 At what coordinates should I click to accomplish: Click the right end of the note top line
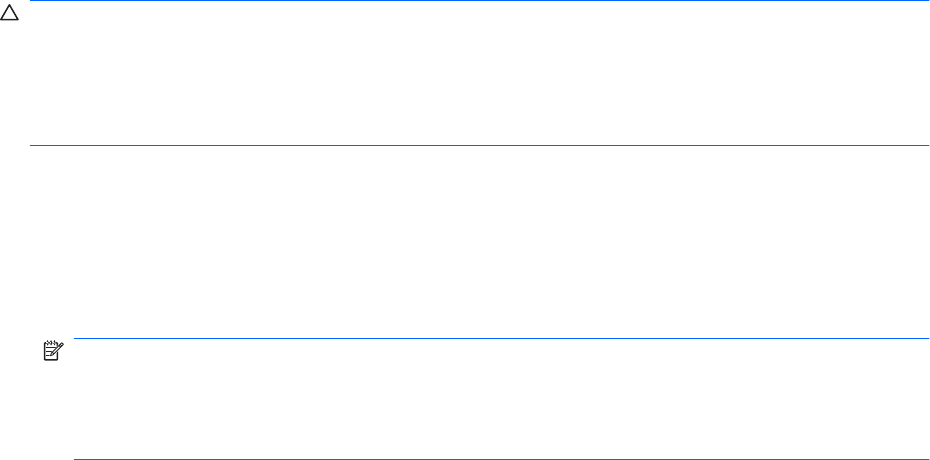pyautogui.click(x=926, y=338)
